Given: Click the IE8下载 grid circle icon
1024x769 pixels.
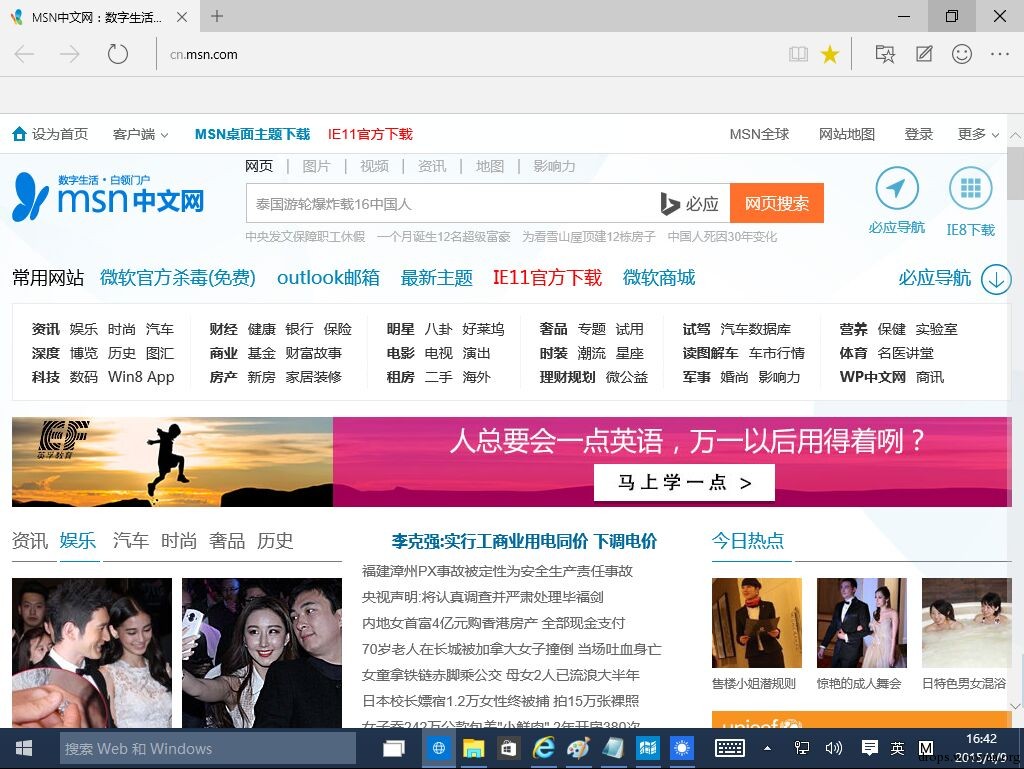Looking at the screenshot, I should pyautogui.click(x=970, y=189).
